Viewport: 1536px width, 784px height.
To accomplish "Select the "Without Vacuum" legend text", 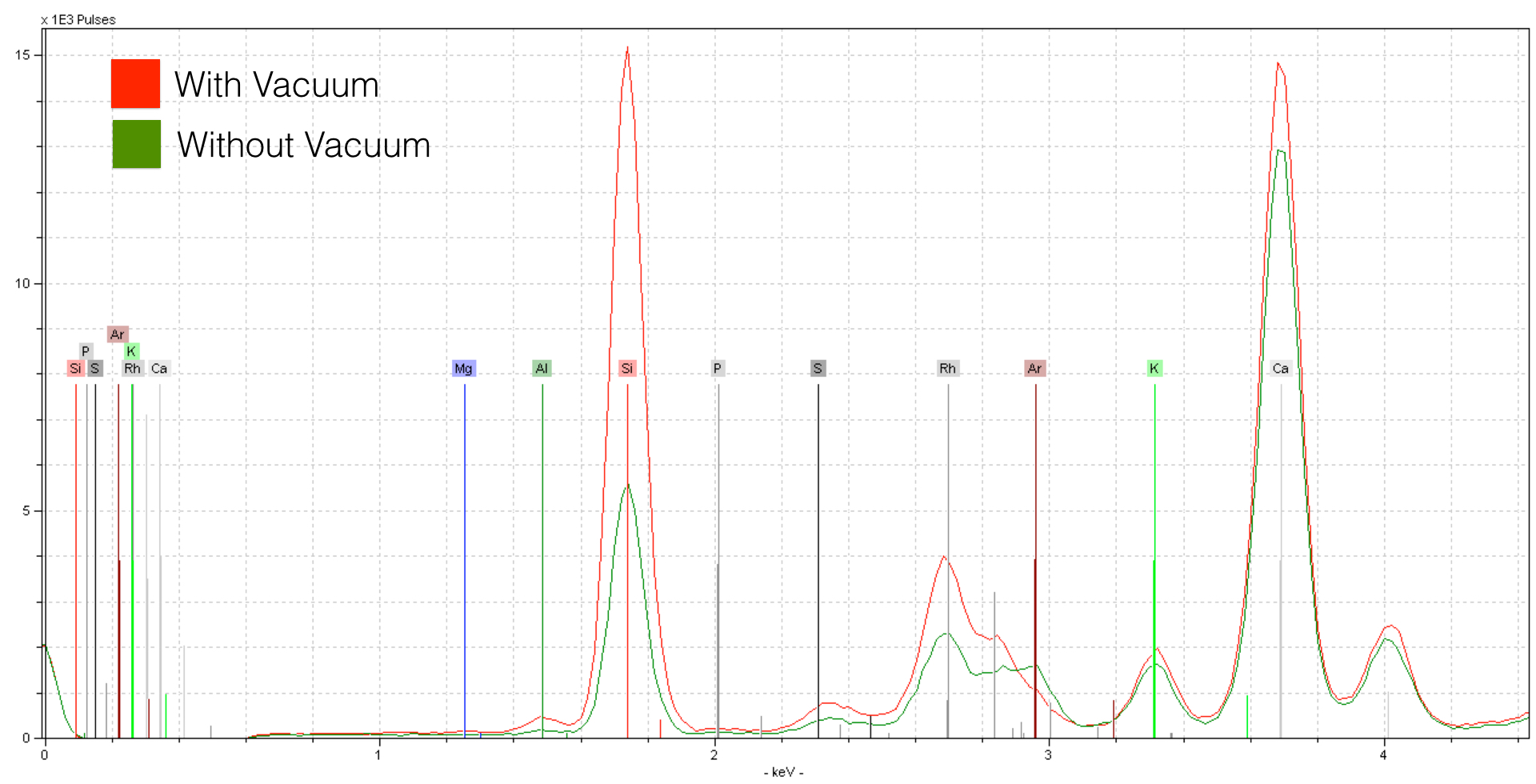I will [x=303, y=145].
